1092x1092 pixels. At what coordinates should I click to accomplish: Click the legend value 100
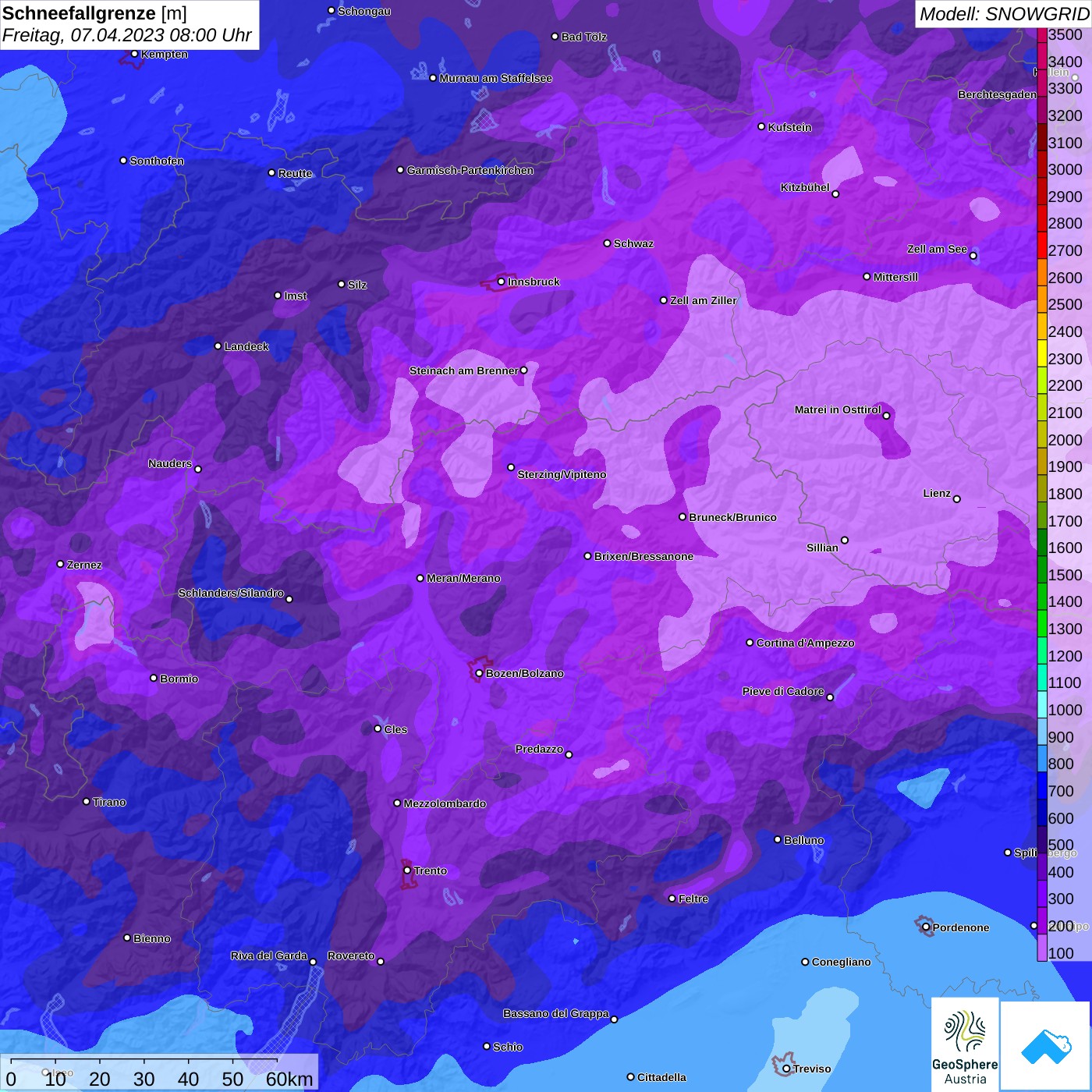pyautogui.click(x=1061, y=953)
